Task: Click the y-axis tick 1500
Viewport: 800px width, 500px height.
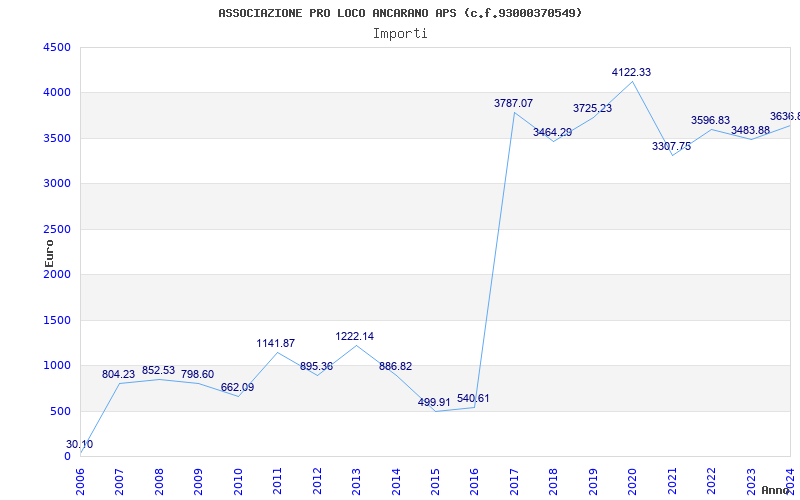Action: [57, 320]
